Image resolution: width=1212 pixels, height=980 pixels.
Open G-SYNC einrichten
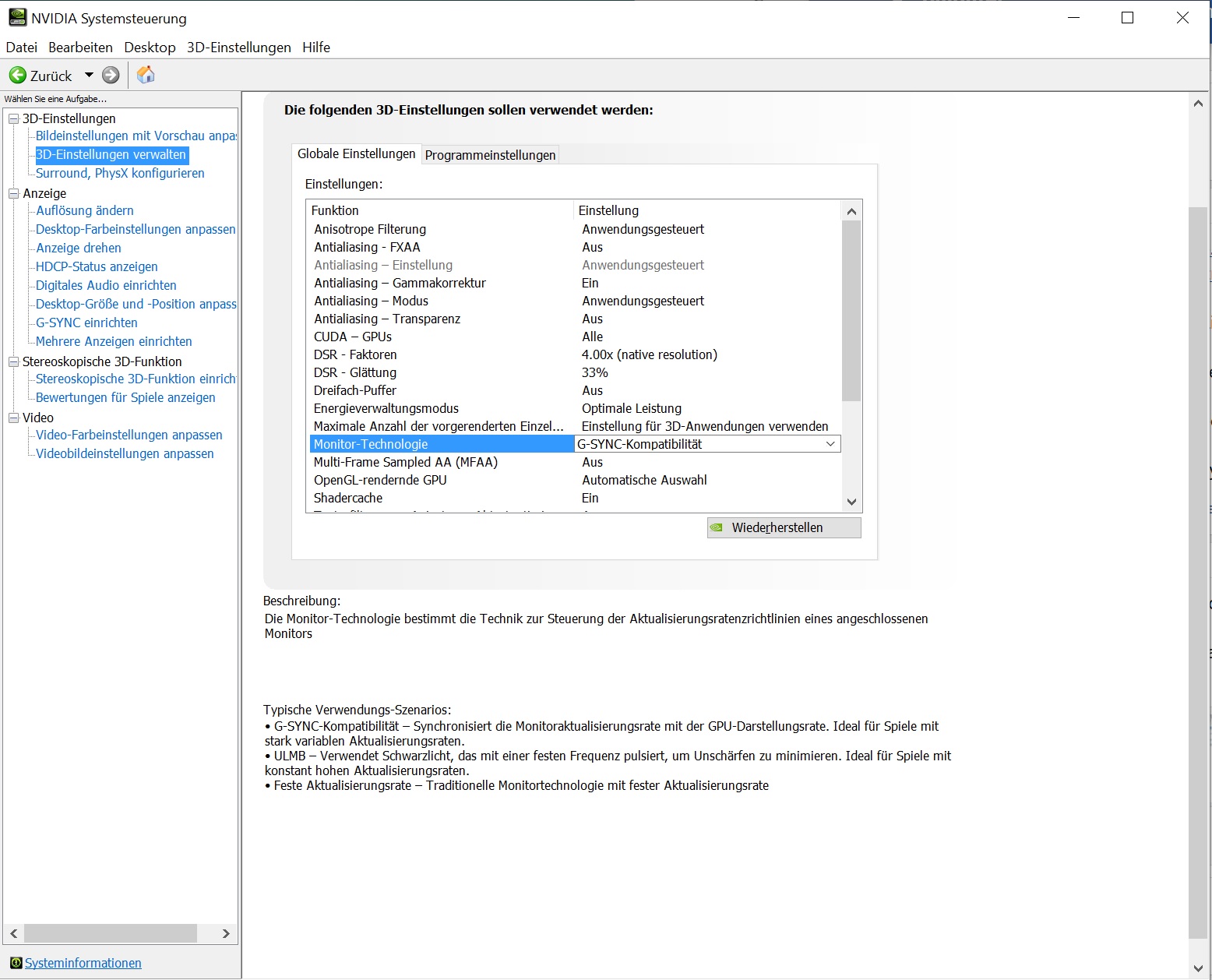86,323
